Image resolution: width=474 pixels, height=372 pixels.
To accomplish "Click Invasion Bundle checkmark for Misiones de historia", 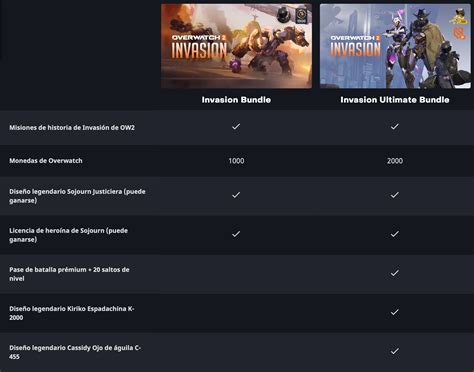I will pos(236,127).
